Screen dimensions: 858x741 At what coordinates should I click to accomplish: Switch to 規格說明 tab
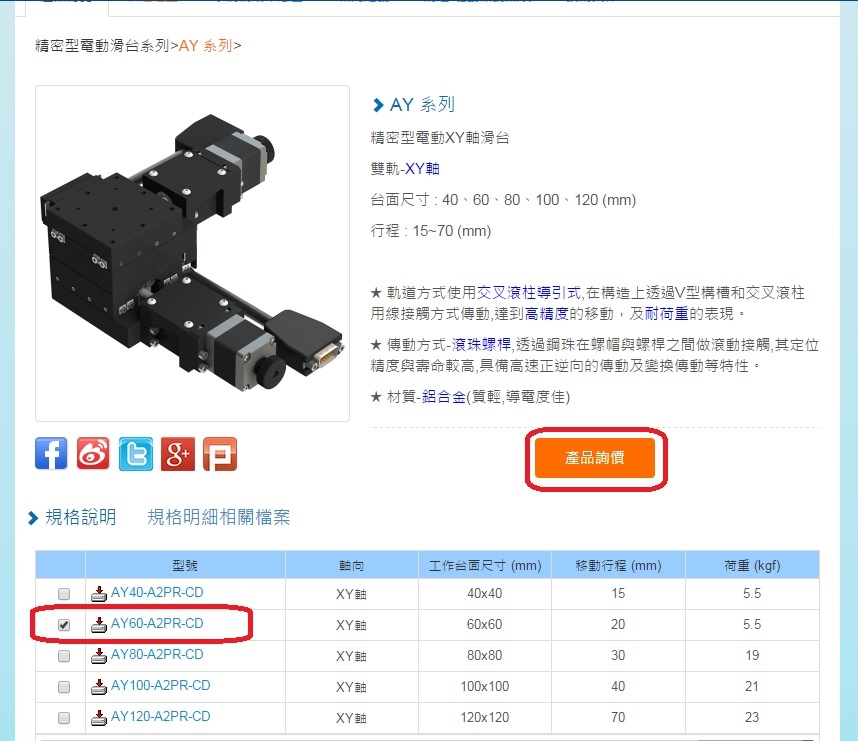80,517
